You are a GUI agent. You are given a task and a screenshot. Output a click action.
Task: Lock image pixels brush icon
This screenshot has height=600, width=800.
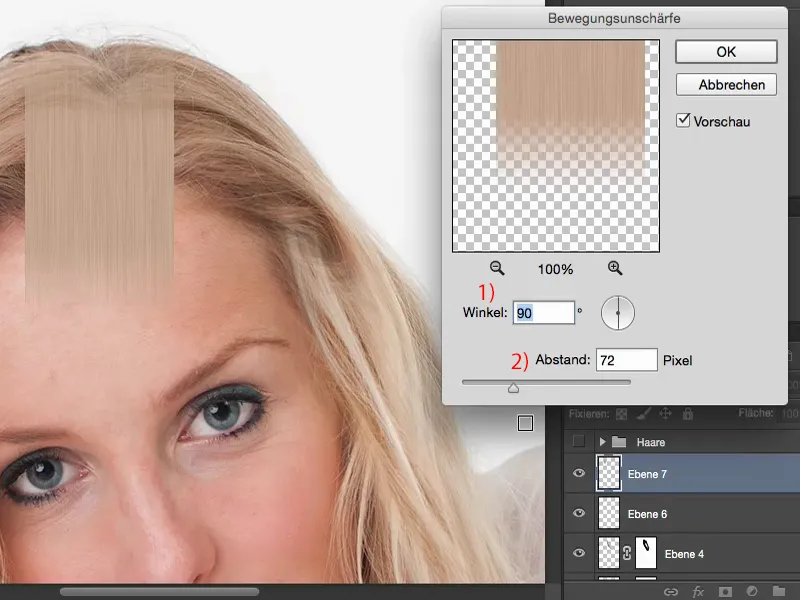[x=644, y=414]
